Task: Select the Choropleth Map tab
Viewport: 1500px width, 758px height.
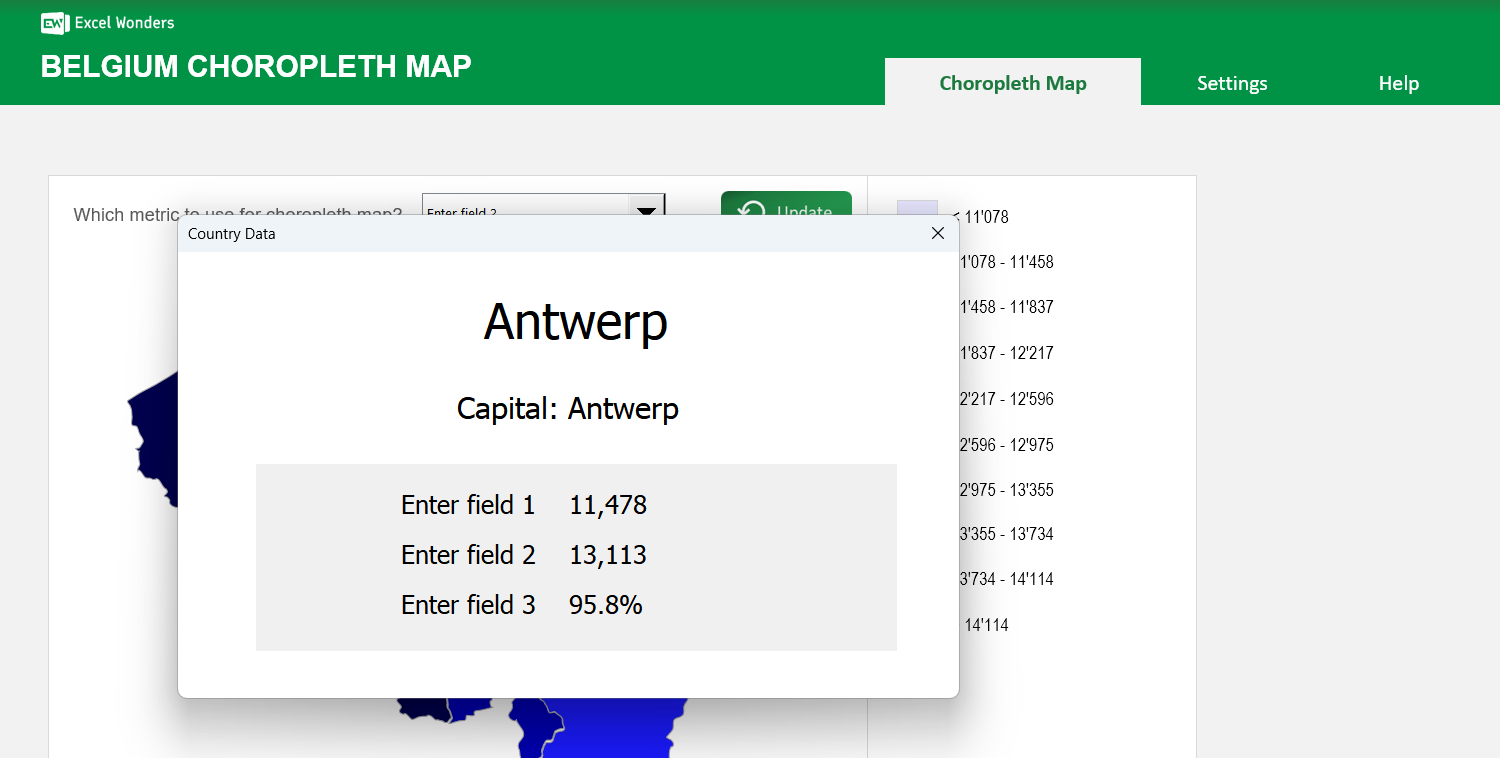Action: point(1012,83)
